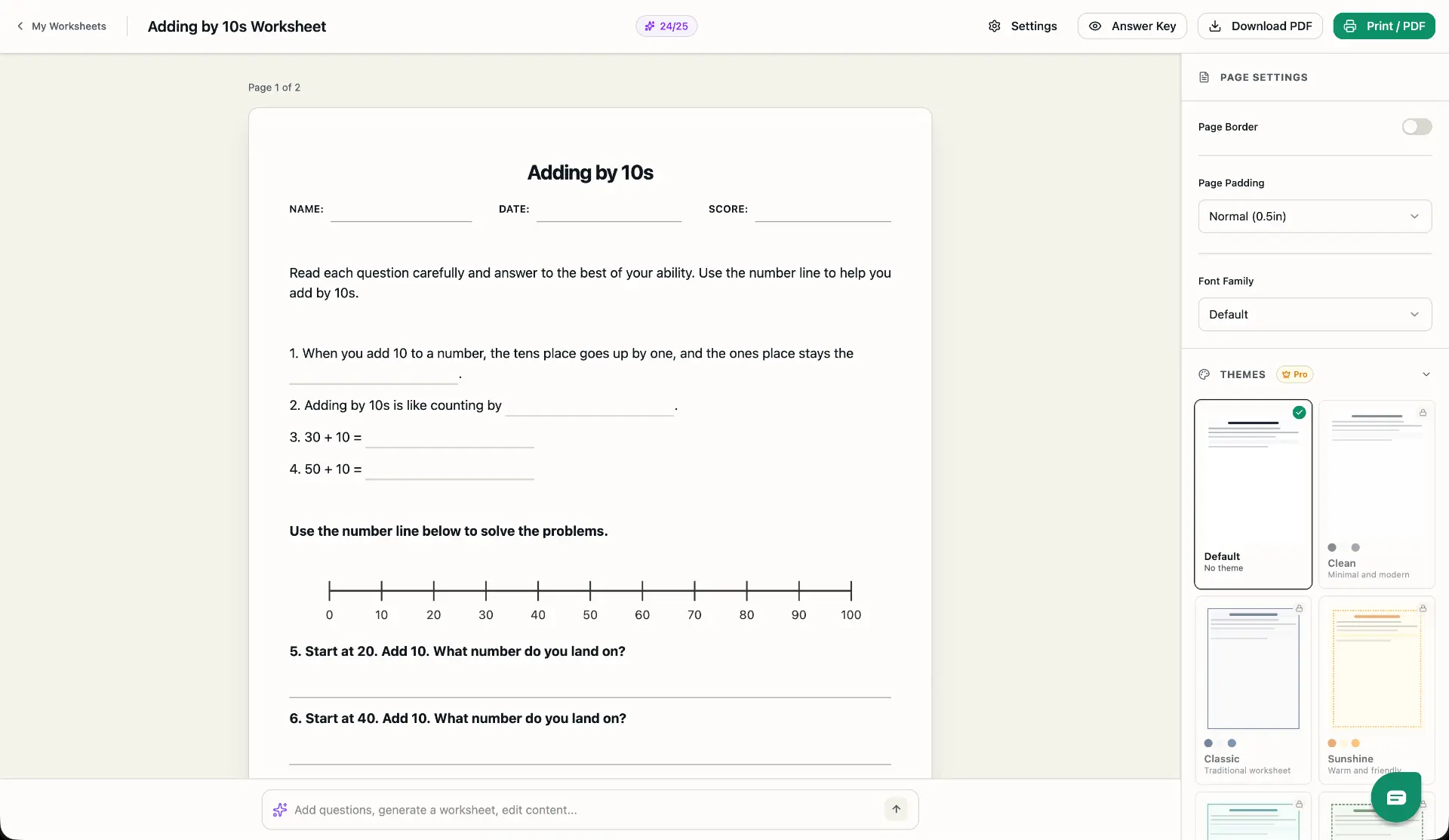1449x840 pixels.
Task: Click the printer icon on Print / PDF
Action: pos(1350,26)
